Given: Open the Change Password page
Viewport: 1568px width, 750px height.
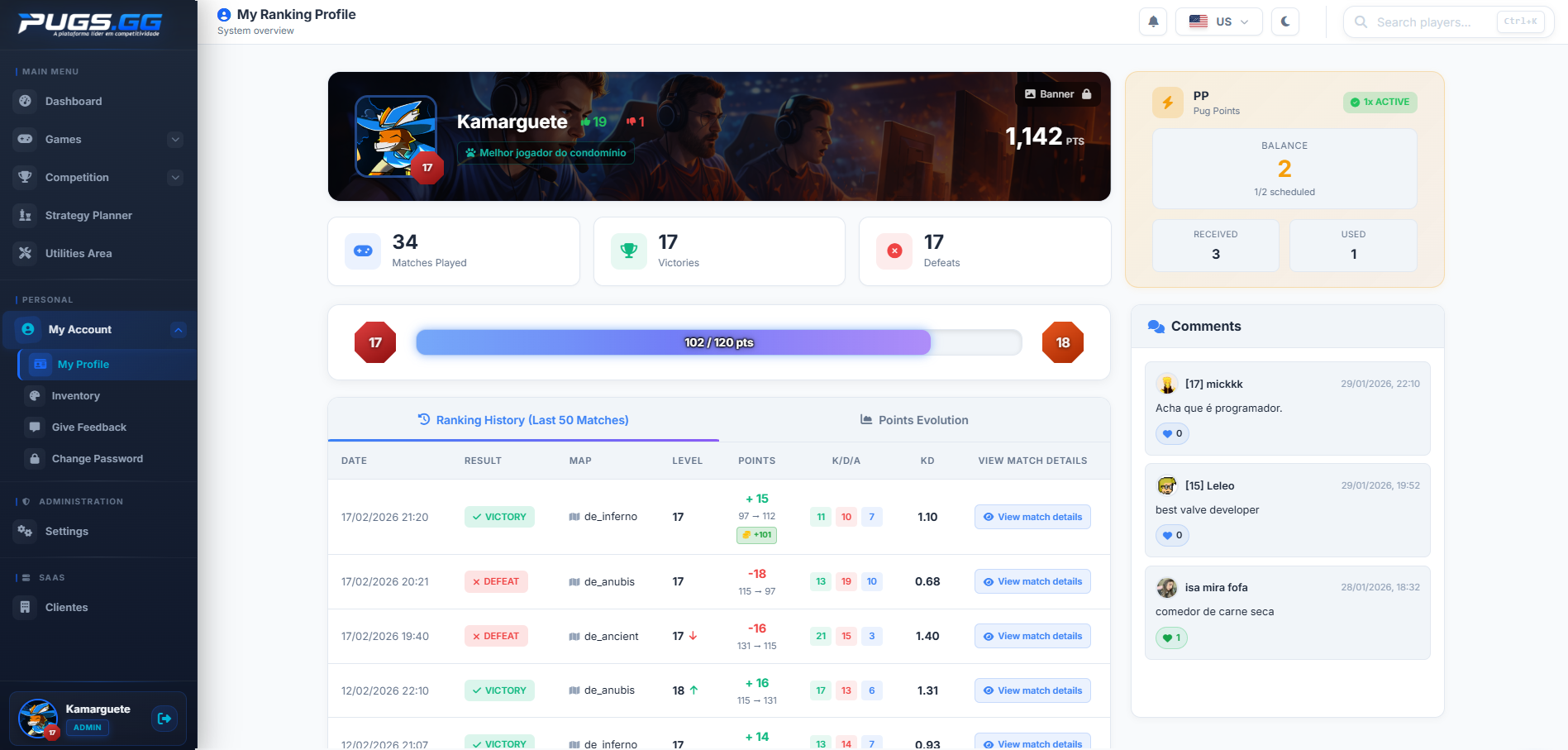Looking at the screenshot, I should tap(97, 458).
